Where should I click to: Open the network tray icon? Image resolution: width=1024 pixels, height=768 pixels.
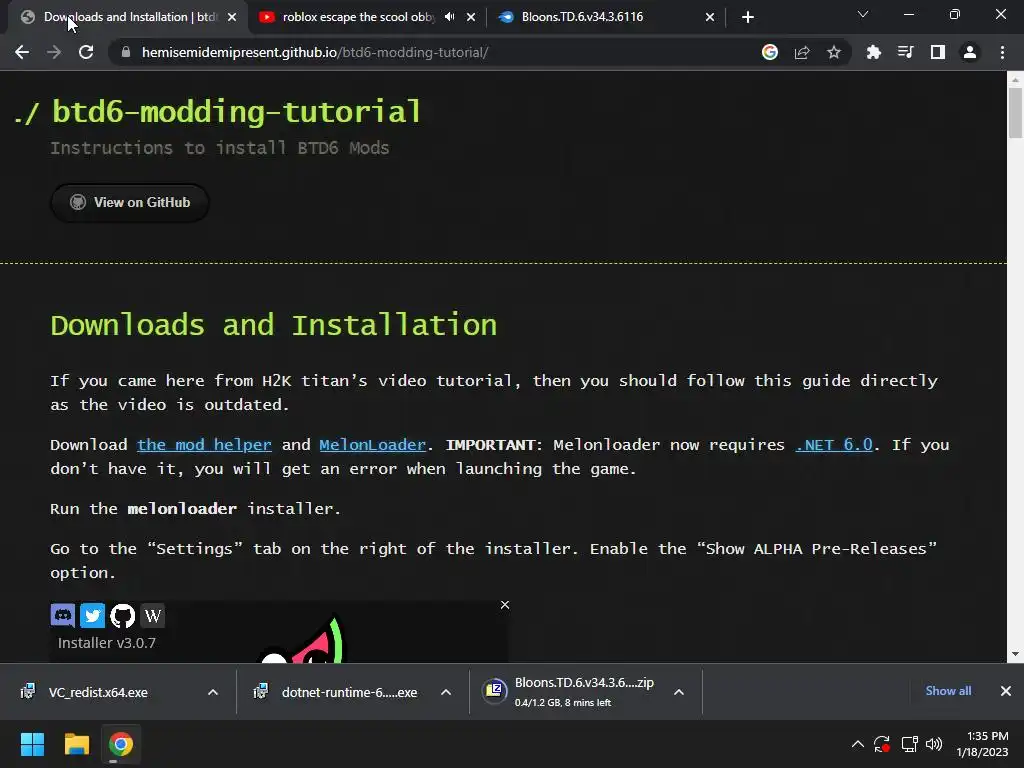click(909, 744)
